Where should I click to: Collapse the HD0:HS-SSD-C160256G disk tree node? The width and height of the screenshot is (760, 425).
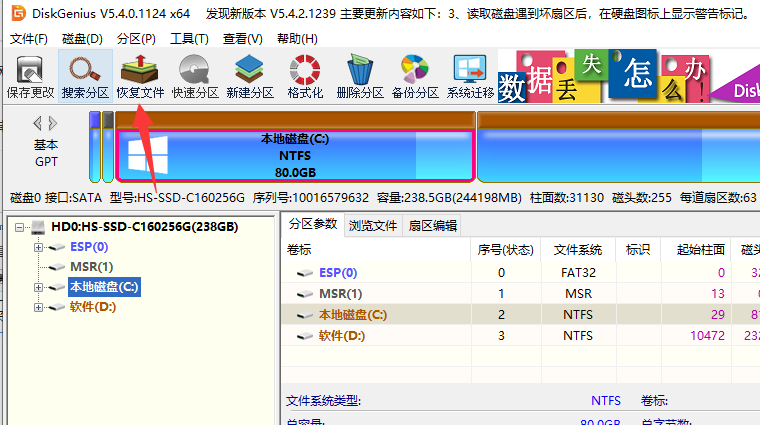(x=21, y=227)
